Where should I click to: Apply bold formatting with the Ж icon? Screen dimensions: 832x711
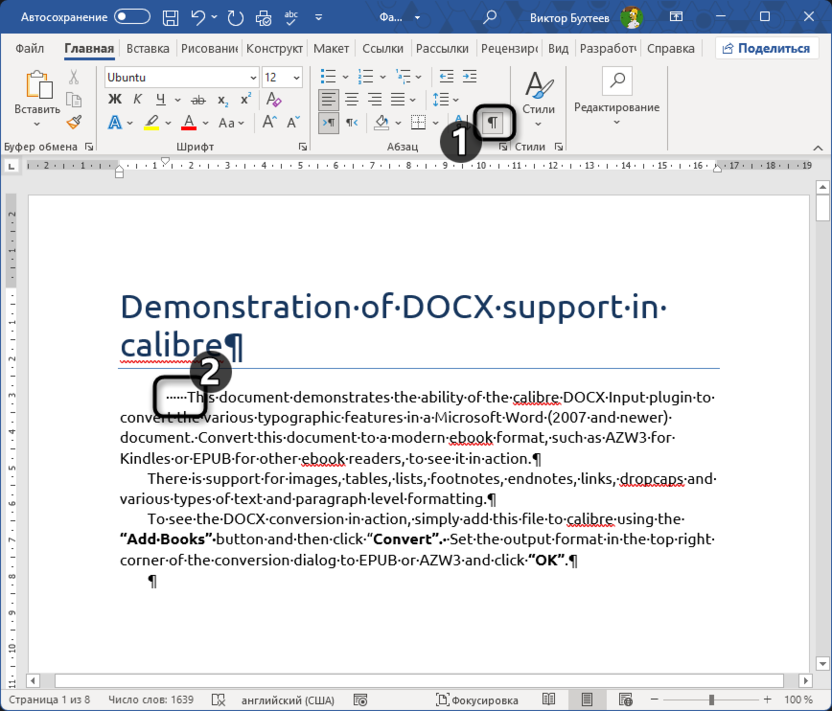pyautogui.click(x=117, y=100)
